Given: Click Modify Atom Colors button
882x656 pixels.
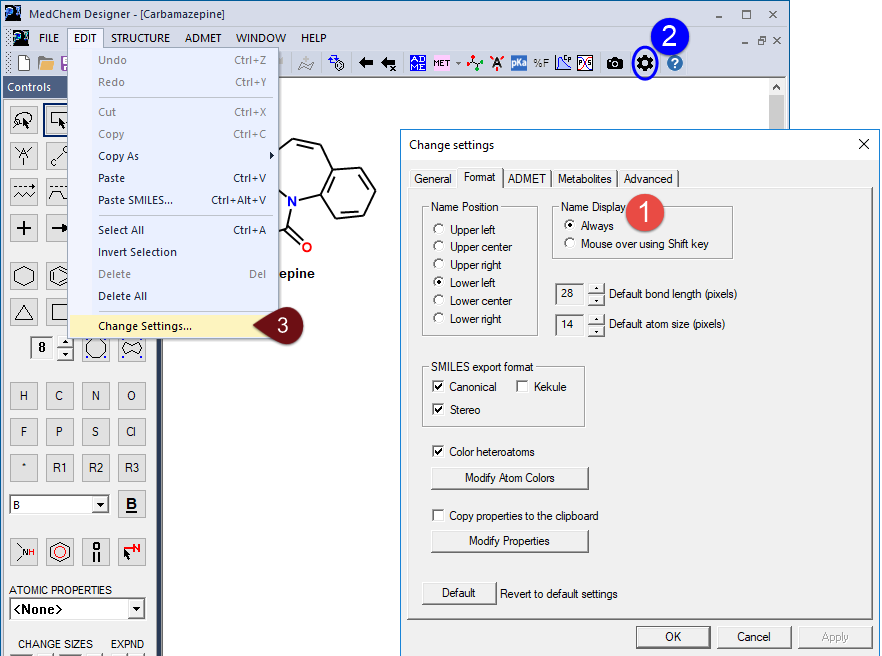Looking at the screenshot, I should point(510,478).
